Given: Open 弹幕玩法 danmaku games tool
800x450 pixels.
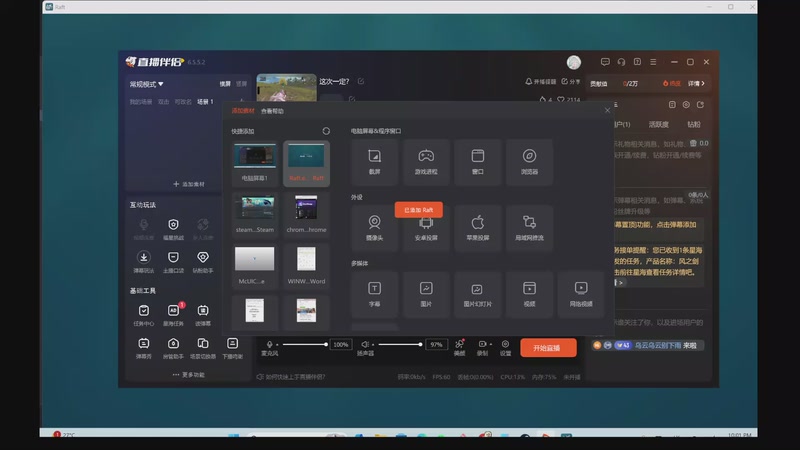Looking at the screenshot, I should (x=144, y=262).
